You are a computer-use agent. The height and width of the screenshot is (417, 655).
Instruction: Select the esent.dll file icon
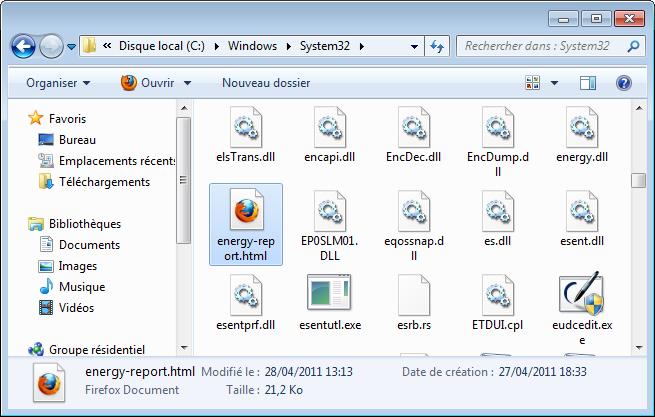pyautogui.click(x=582, y=211)
